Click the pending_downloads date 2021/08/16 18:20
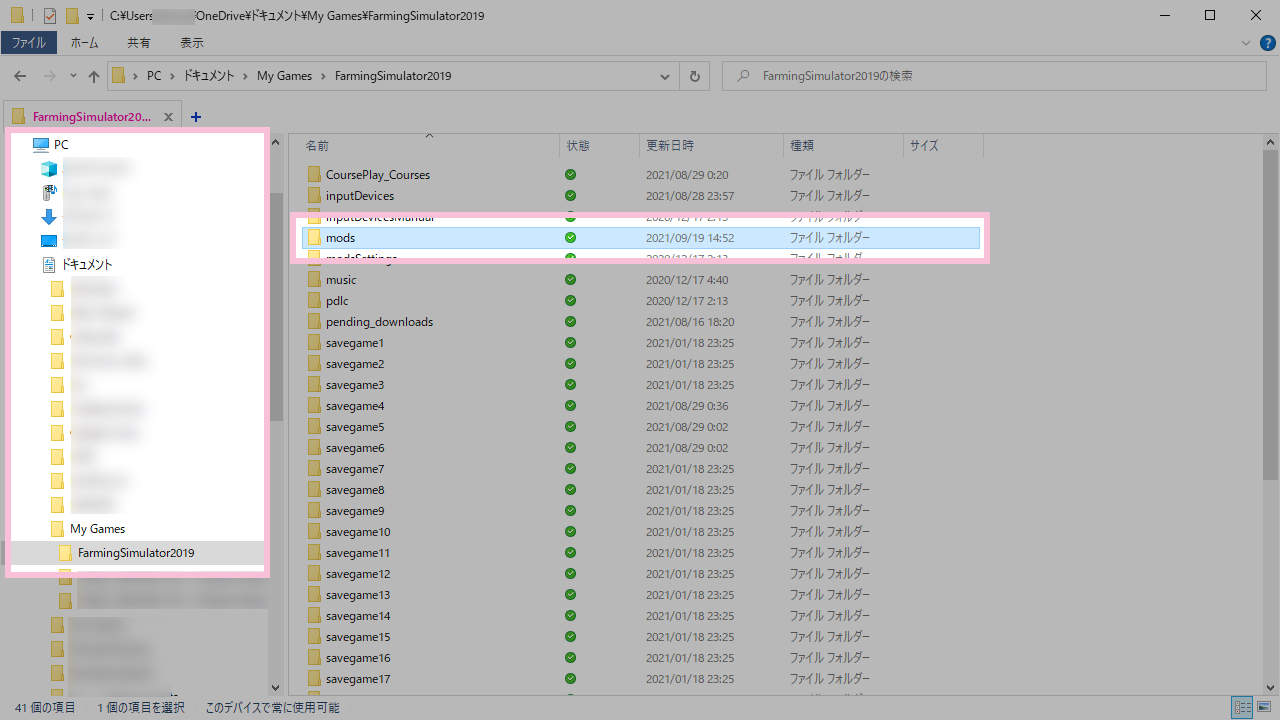This screenshot has height=720, width=1280. pos(690,322)
